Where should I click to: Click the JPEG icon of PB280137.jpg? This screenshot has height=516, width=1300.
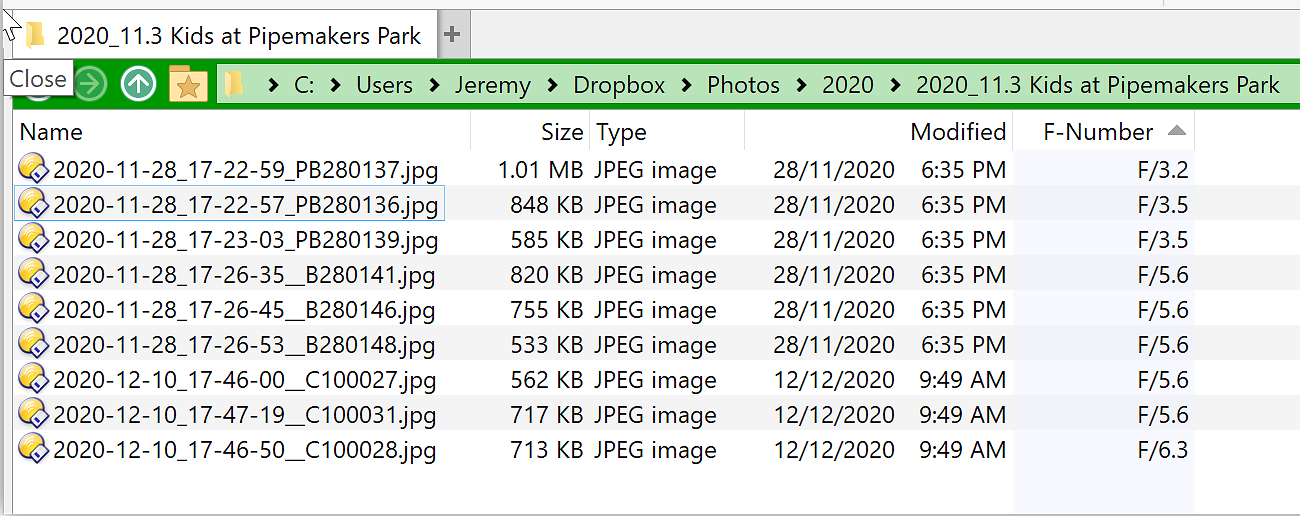click(33, 168)
